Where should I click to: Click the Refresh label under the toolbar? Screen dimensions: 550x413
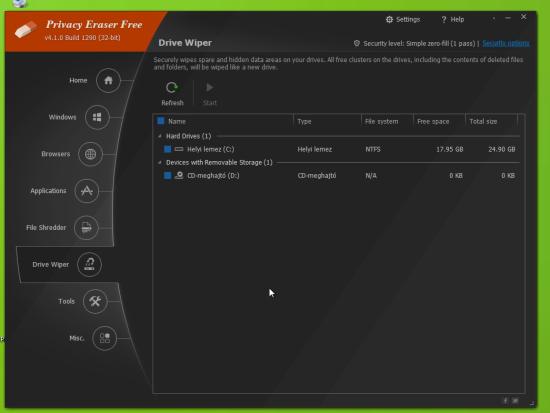[172, 103]
